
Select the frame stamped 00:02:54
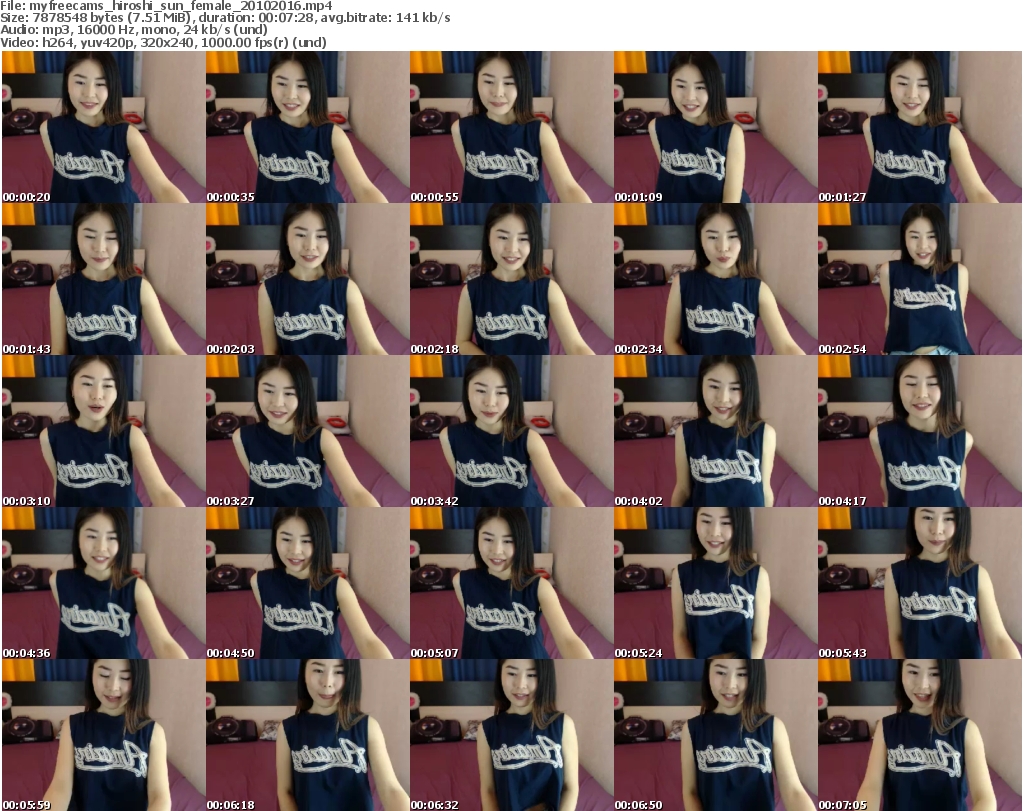click(x=920, y=279)
